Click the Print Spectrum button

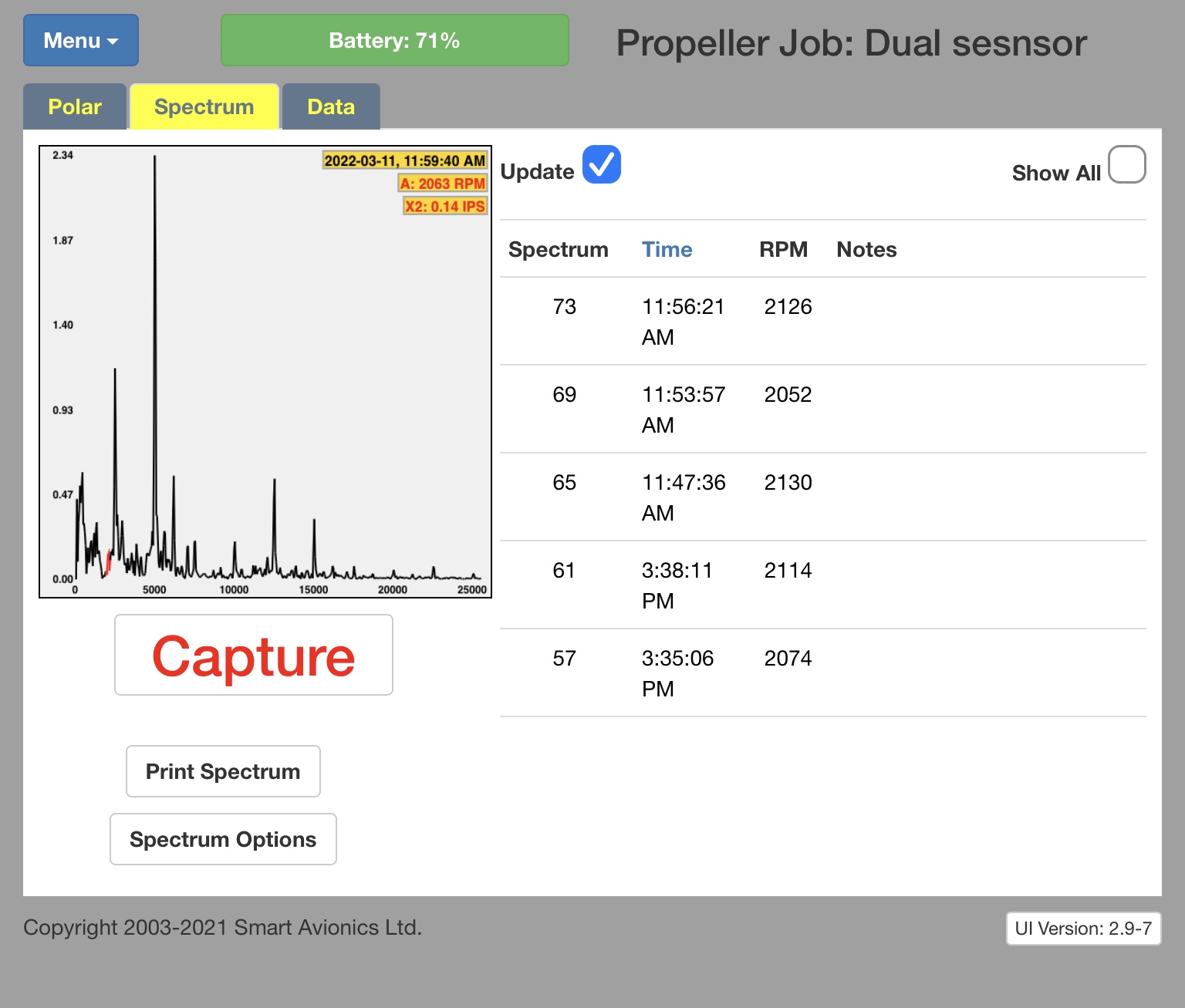tap(223, 771)
